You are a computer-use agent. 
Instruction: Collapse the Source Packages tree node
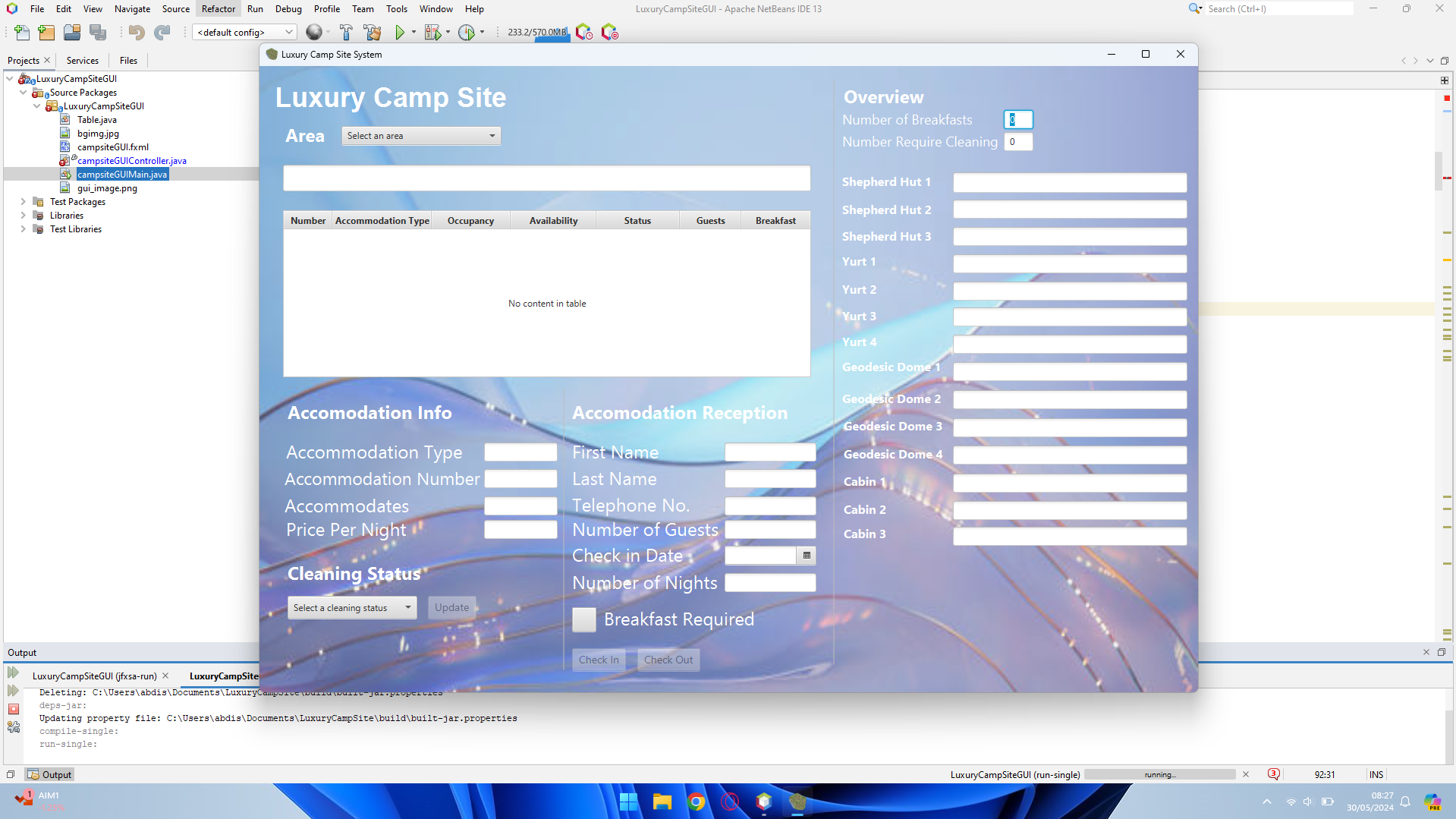[24, 93]
